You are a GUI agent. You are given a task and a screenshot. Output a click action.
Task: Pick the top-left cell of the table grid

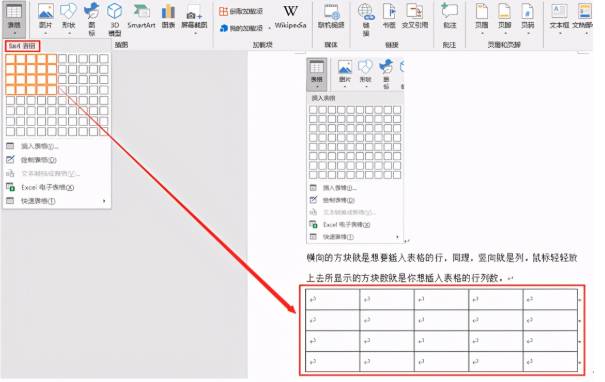10,59
